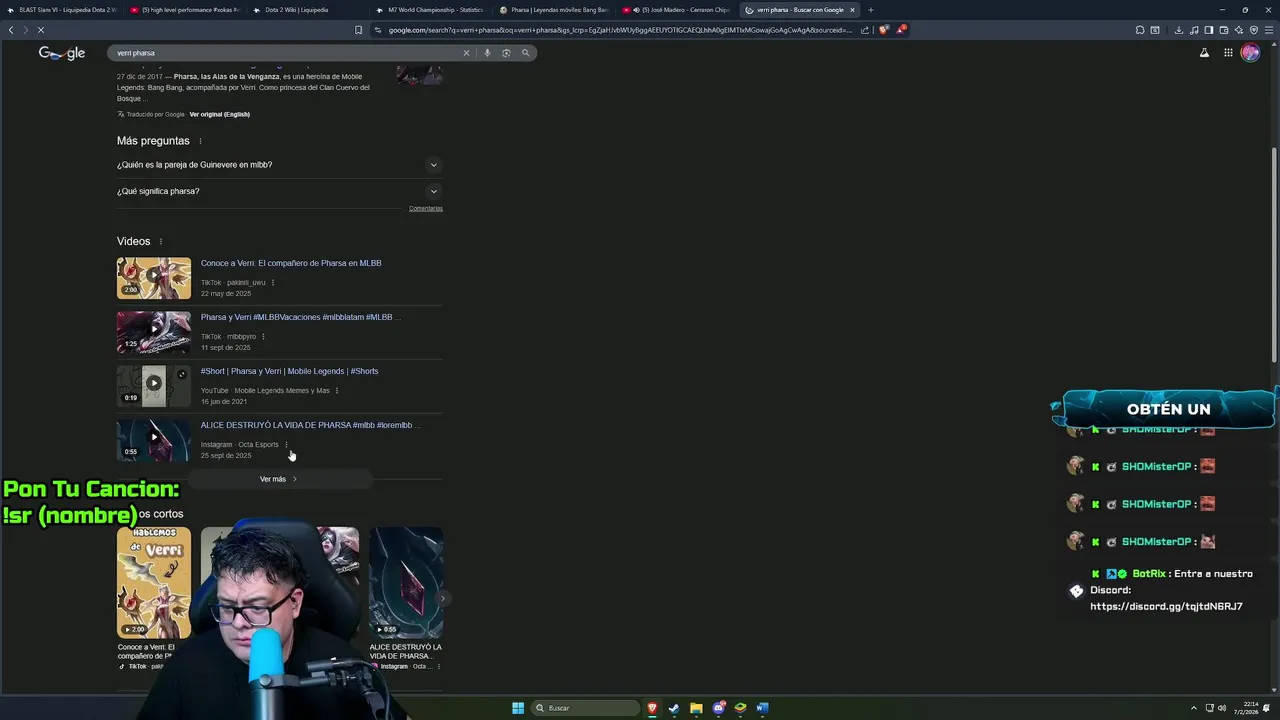Screen dimensions: 1280x720
Task: Switch to Pharsa Leyendas móviles tab
Action: [x=554, y=10]
